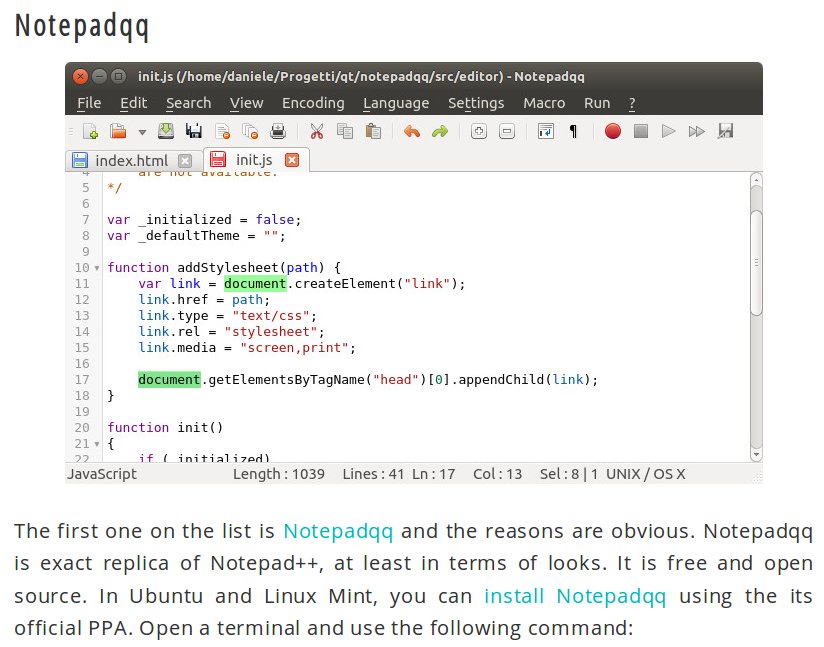Image resolution: width=824 pixels, height=647 pixels.
Task: Click the install Notepadqq link
Action: point(575,596)
